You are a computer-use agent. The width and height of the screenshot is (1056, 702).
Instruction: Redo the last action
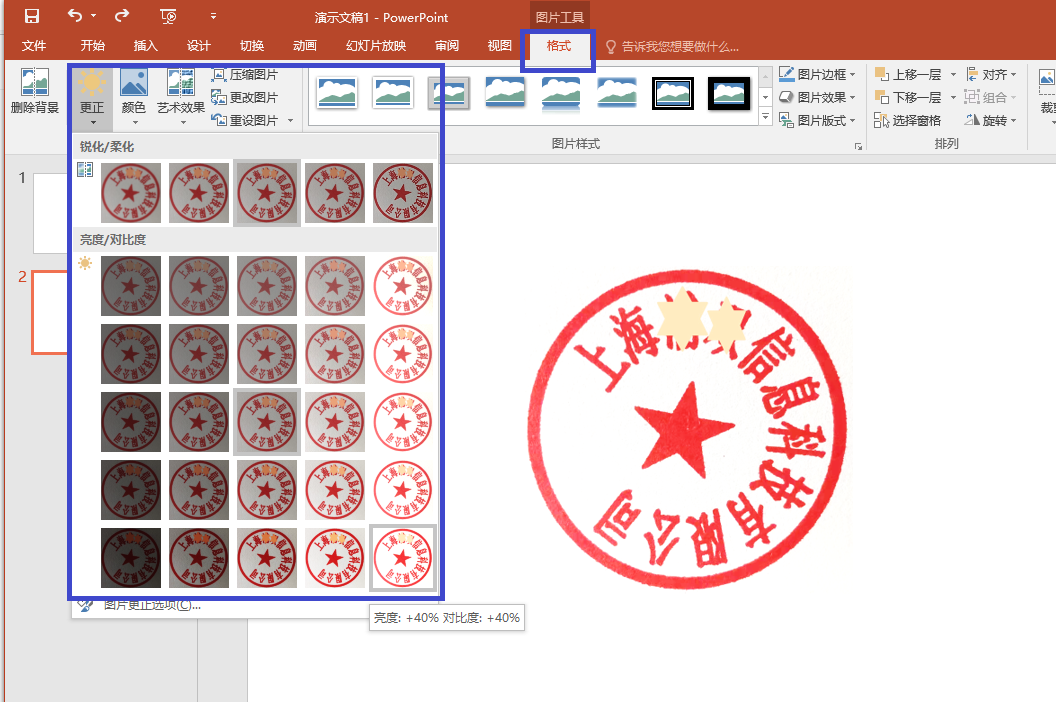tap(122, 15)
